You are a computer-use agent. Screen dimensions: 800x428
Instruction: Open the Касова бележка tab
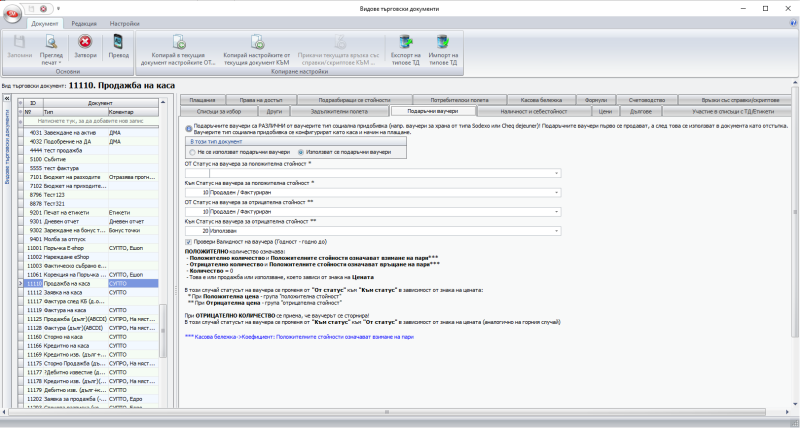[x=541, y=100]
